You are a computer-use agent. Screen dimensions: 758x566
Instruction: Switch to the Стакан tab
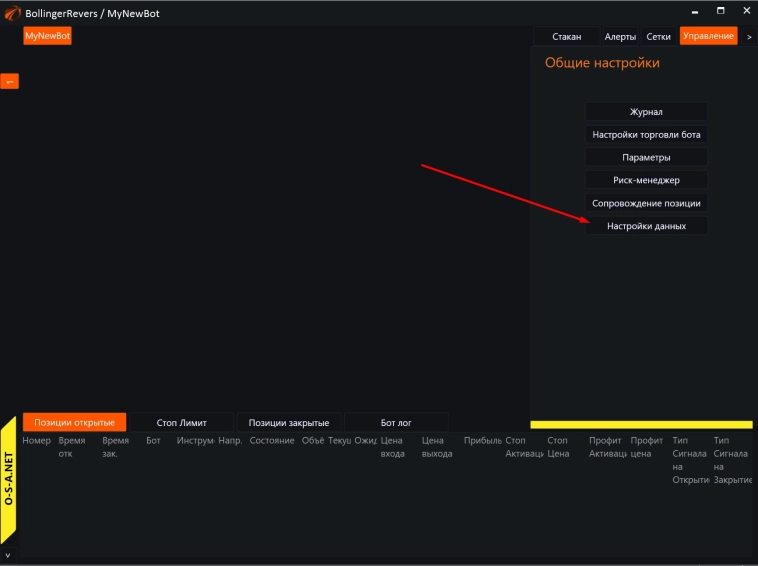566,36
